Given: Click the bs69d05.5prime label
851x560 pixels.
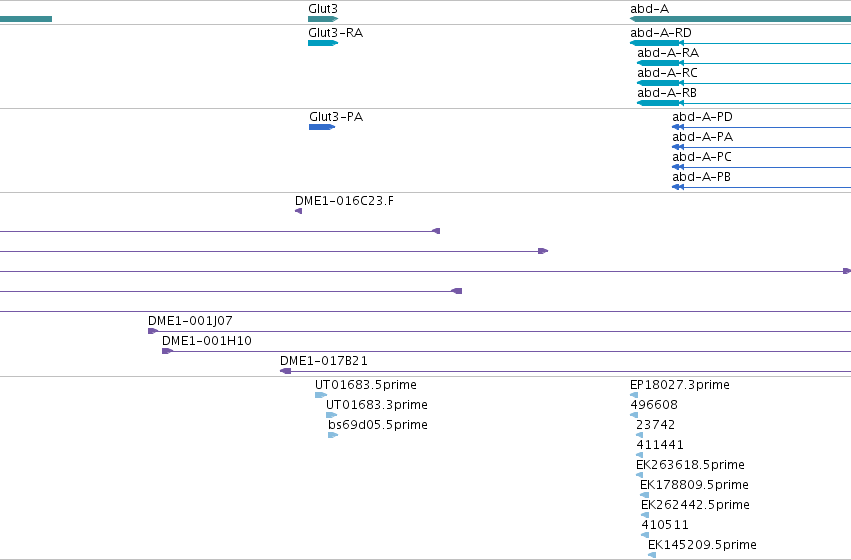Looking at the screenshot, I should pyautogui.click(x=378, y=425).
